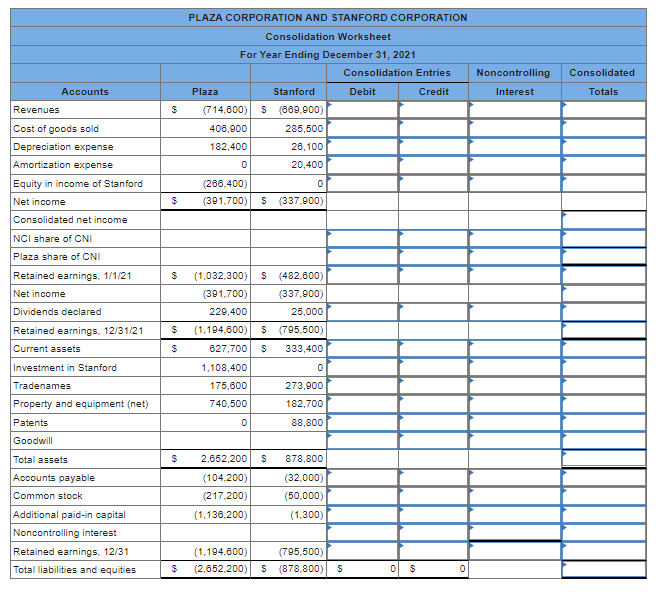Click Noncontrolling interest Credit cell
The height and width of the screenshot is (595, 669).
point(433,532)
